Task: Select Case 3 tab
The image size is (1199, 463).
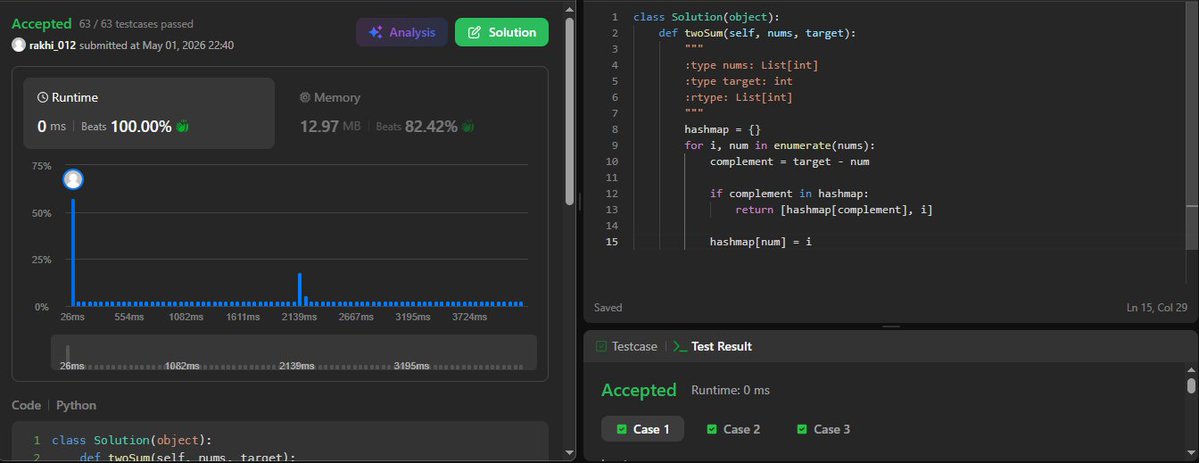Action: (824, 429)
